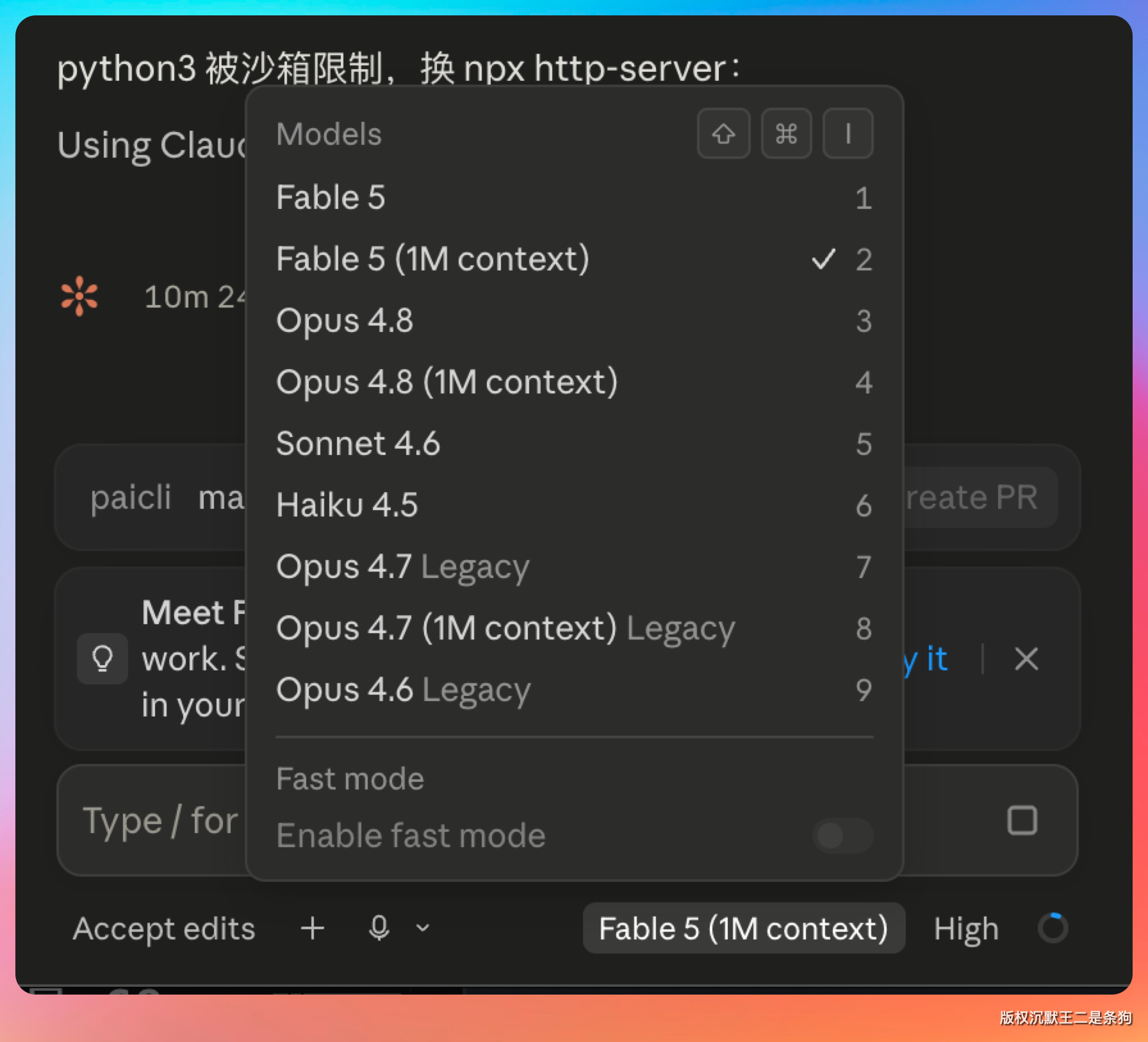1148x1042 pixels.
Task: Click the paicli repository label
Action: [131, 498]
